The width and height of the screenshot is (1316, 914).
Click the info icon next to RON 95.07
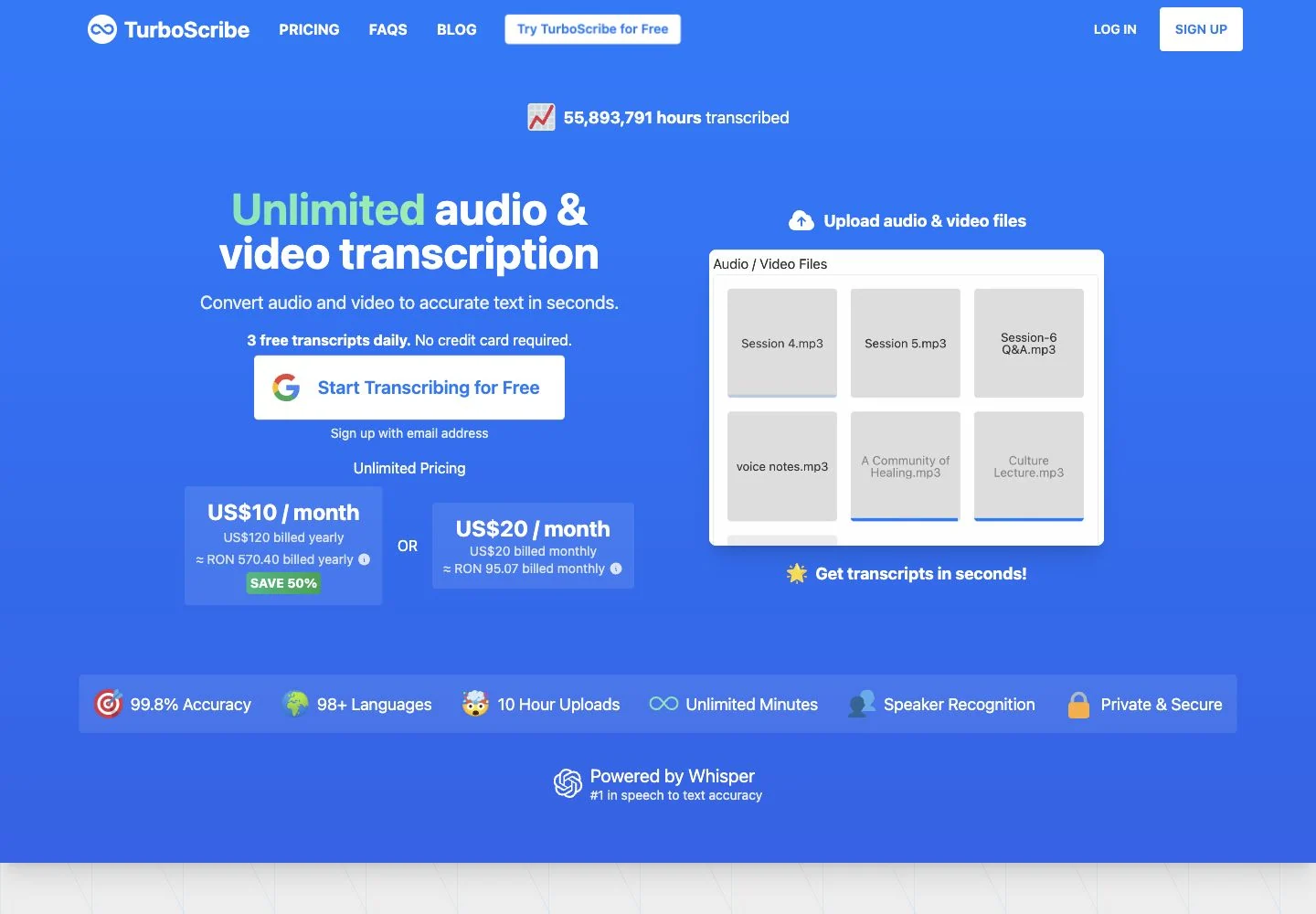click(616, 569)
